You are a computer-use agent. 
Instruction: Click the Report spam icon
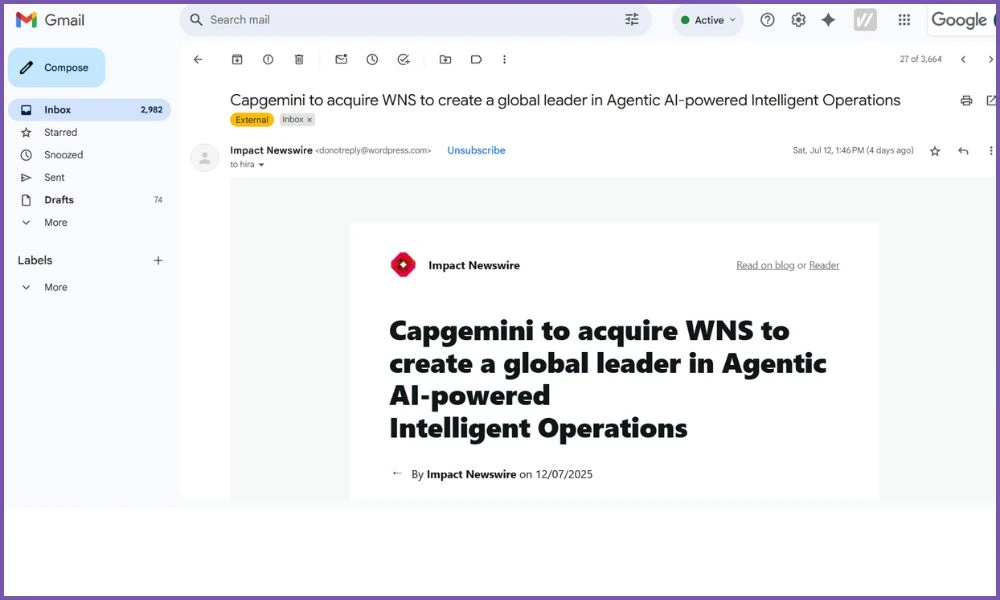(x=268, y=60)
